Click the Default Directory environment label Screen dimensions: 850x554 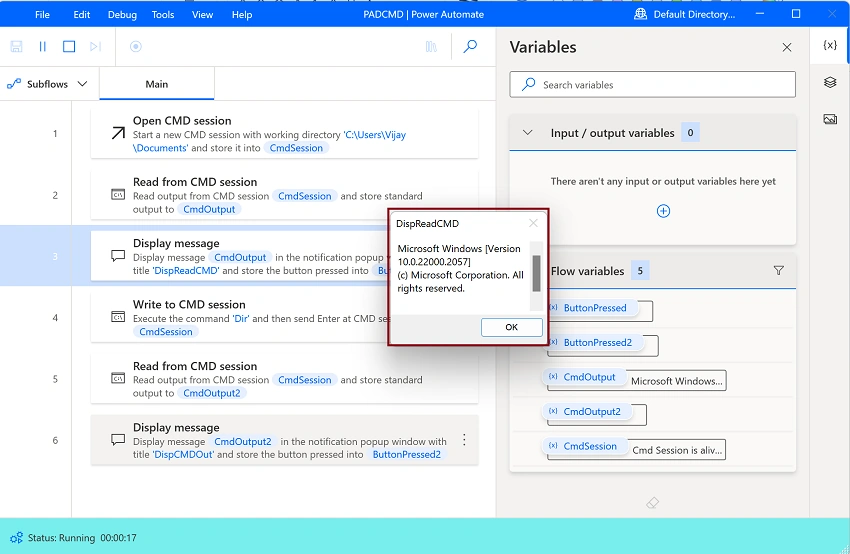click(694, 15)
